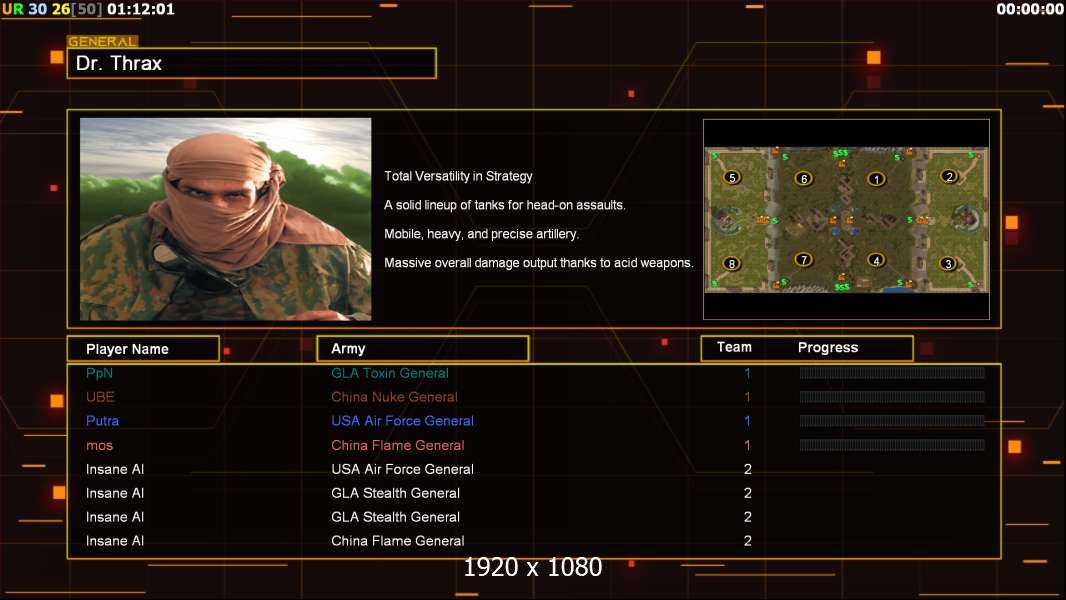The width and height of the screenshot is (1066, 600).
Task: Select player name mos
Action: (x=99, y=446)
